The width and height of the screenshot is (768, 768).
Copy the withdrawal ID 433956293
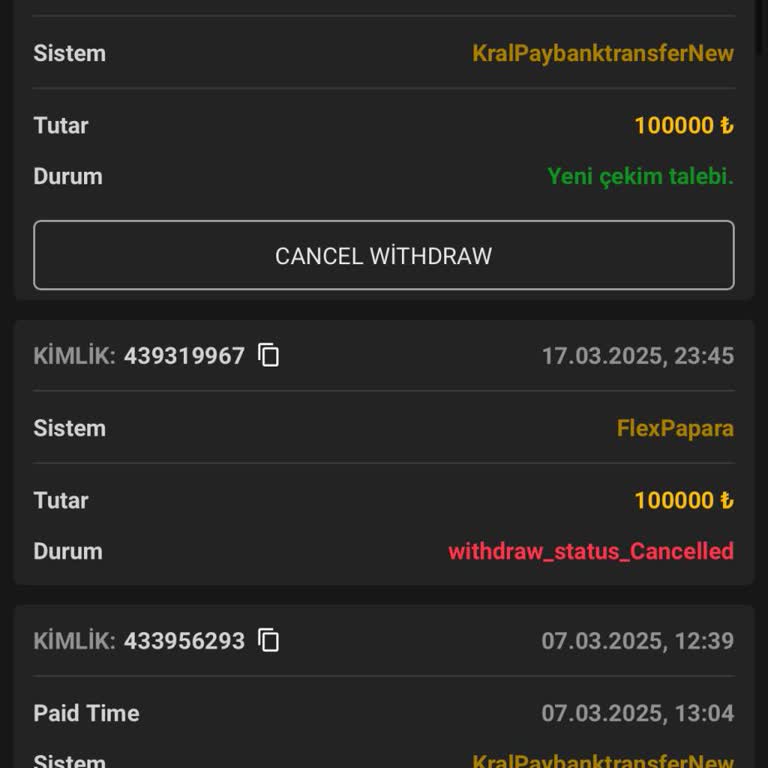(x=269, y=640)
